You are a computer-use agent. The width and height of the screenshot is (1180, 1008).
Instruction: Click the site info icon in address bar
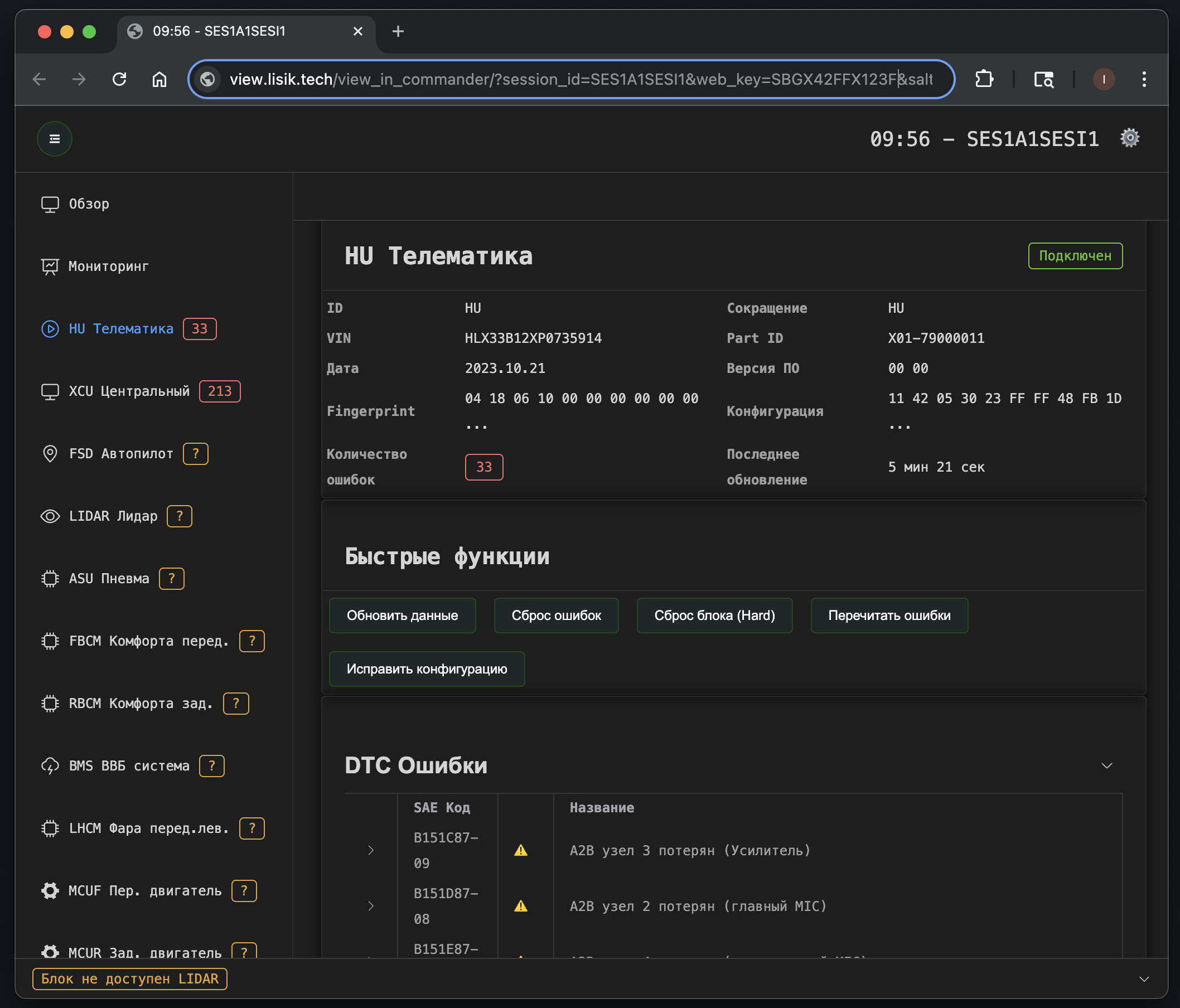click(x=208, y=79)
